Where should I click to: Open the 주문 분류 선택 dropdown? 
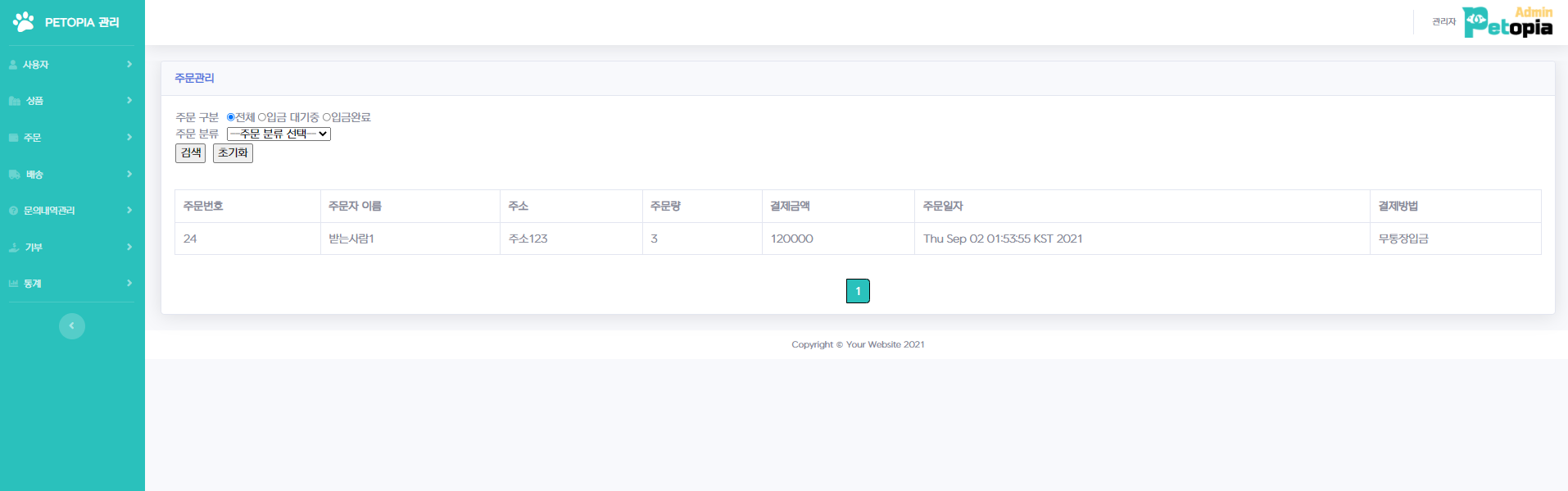click(x=279, y=134)
